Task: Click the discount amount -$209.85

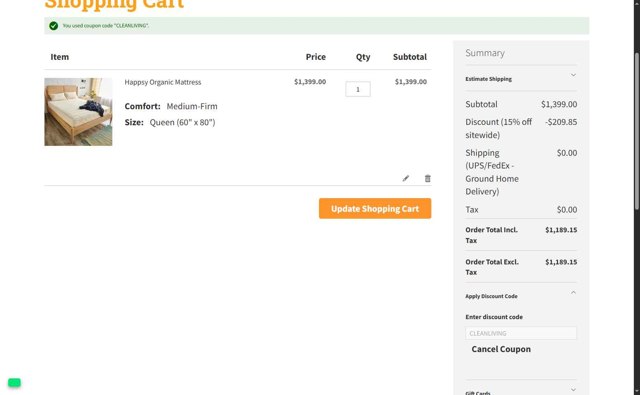Action: click(561, 122)
